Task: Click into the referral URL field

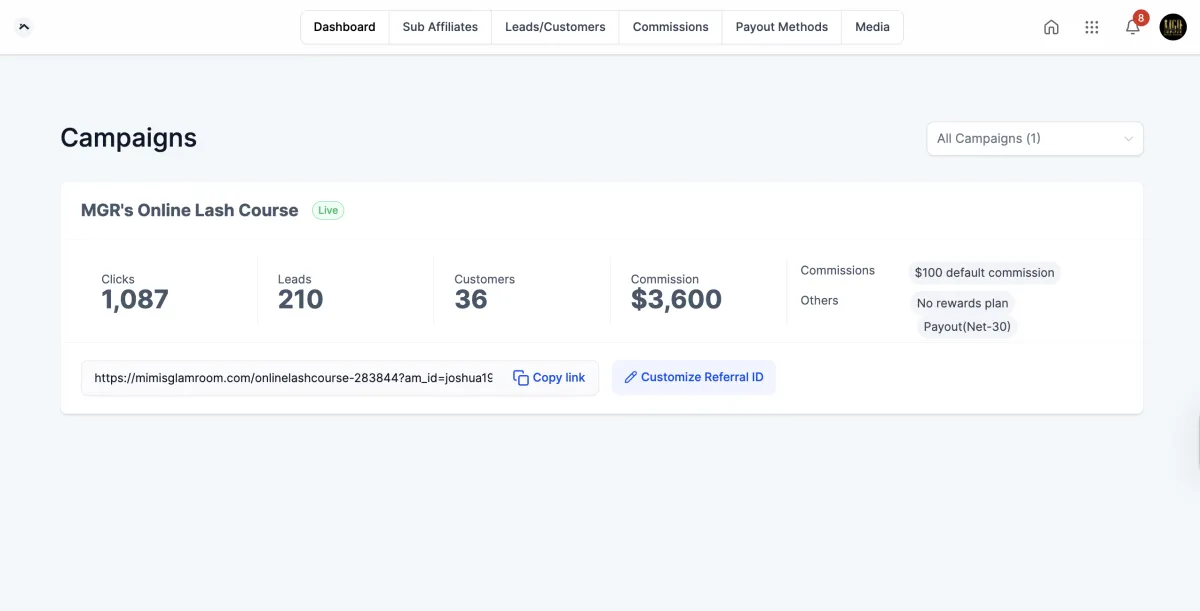Action: pyautogui.click(x=292, y=378)
